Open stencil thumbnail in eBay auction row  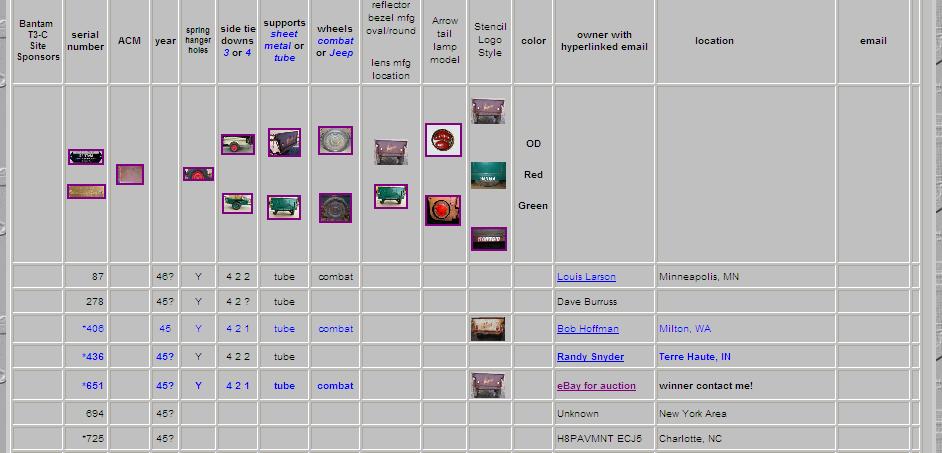click(488, 385)
